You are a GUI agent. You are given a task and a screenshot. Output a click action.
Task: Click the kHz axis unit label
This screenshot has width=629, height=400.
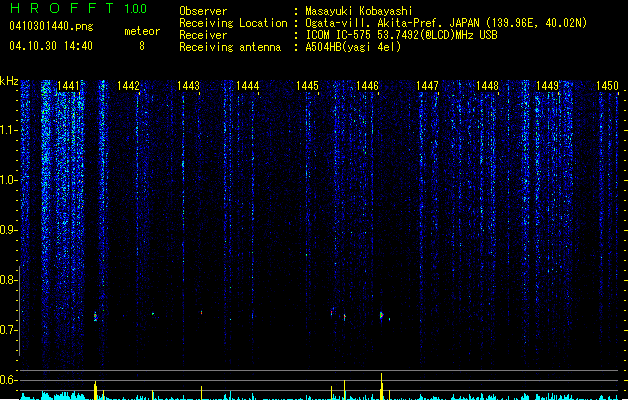[x=9, y=81]
